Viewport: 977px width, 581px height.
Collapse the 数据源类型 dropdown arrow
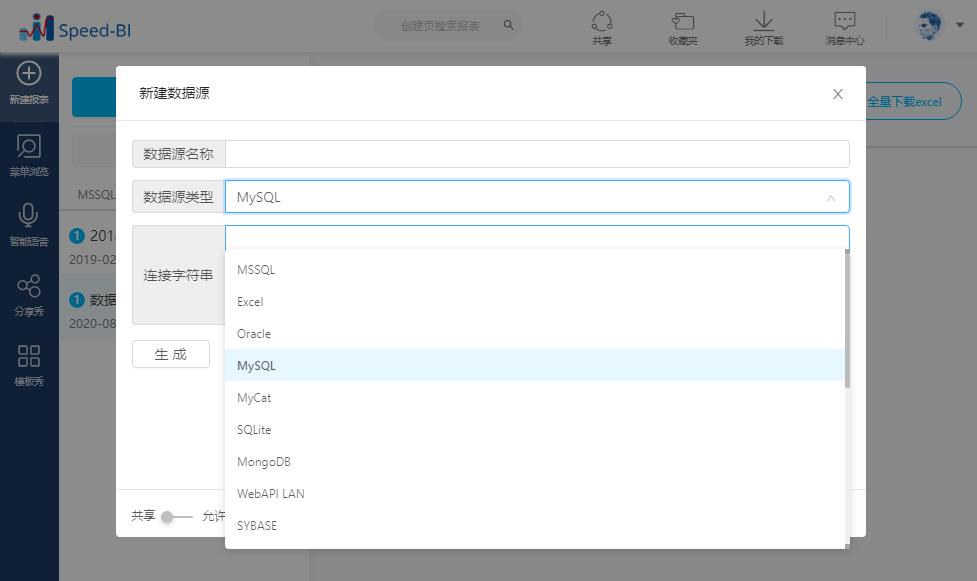[x=830, y=198]
